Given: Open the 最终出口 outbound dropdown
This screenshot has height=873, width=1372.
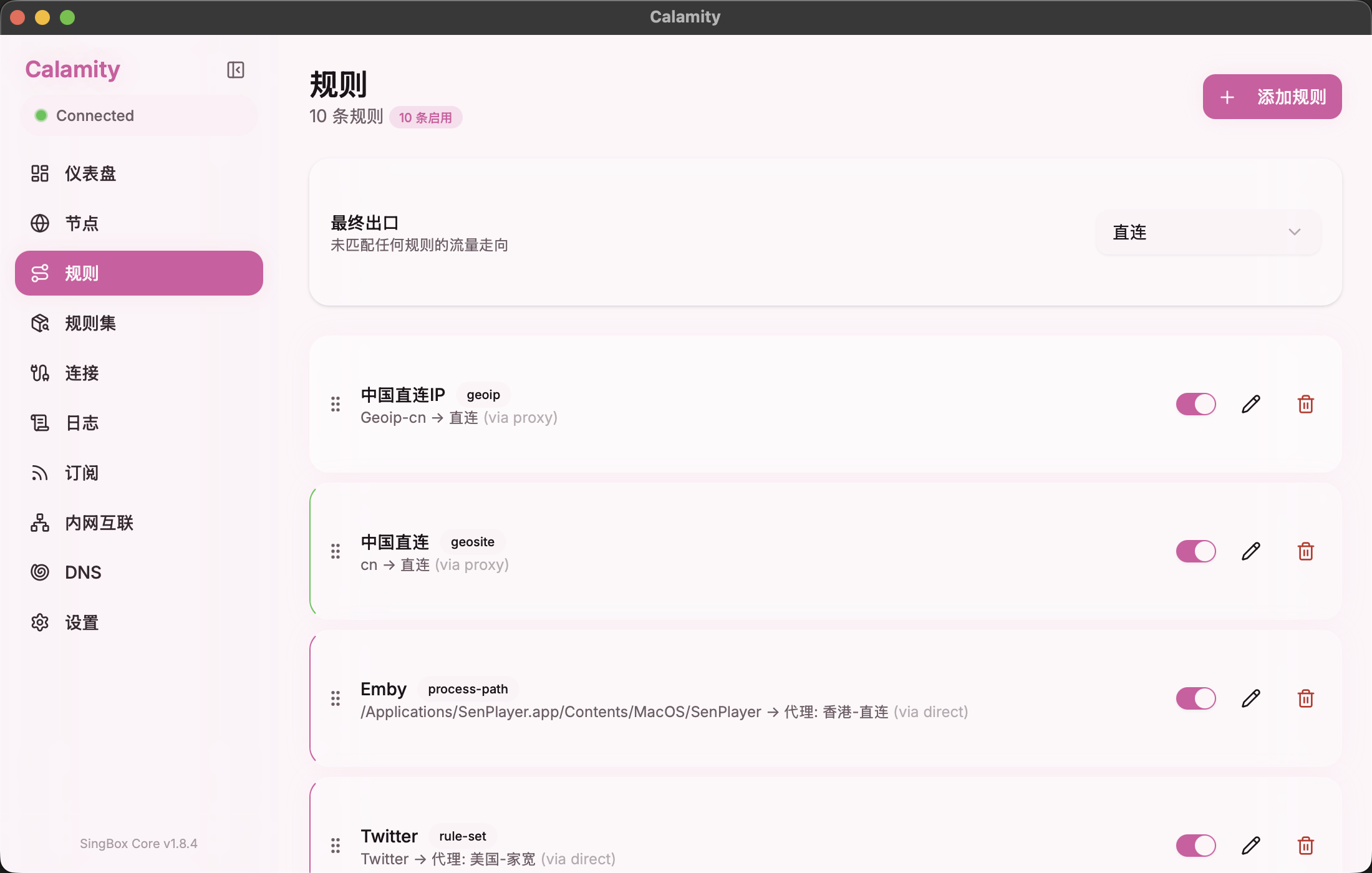Looking at the screenshot, I should (1207, 232).
